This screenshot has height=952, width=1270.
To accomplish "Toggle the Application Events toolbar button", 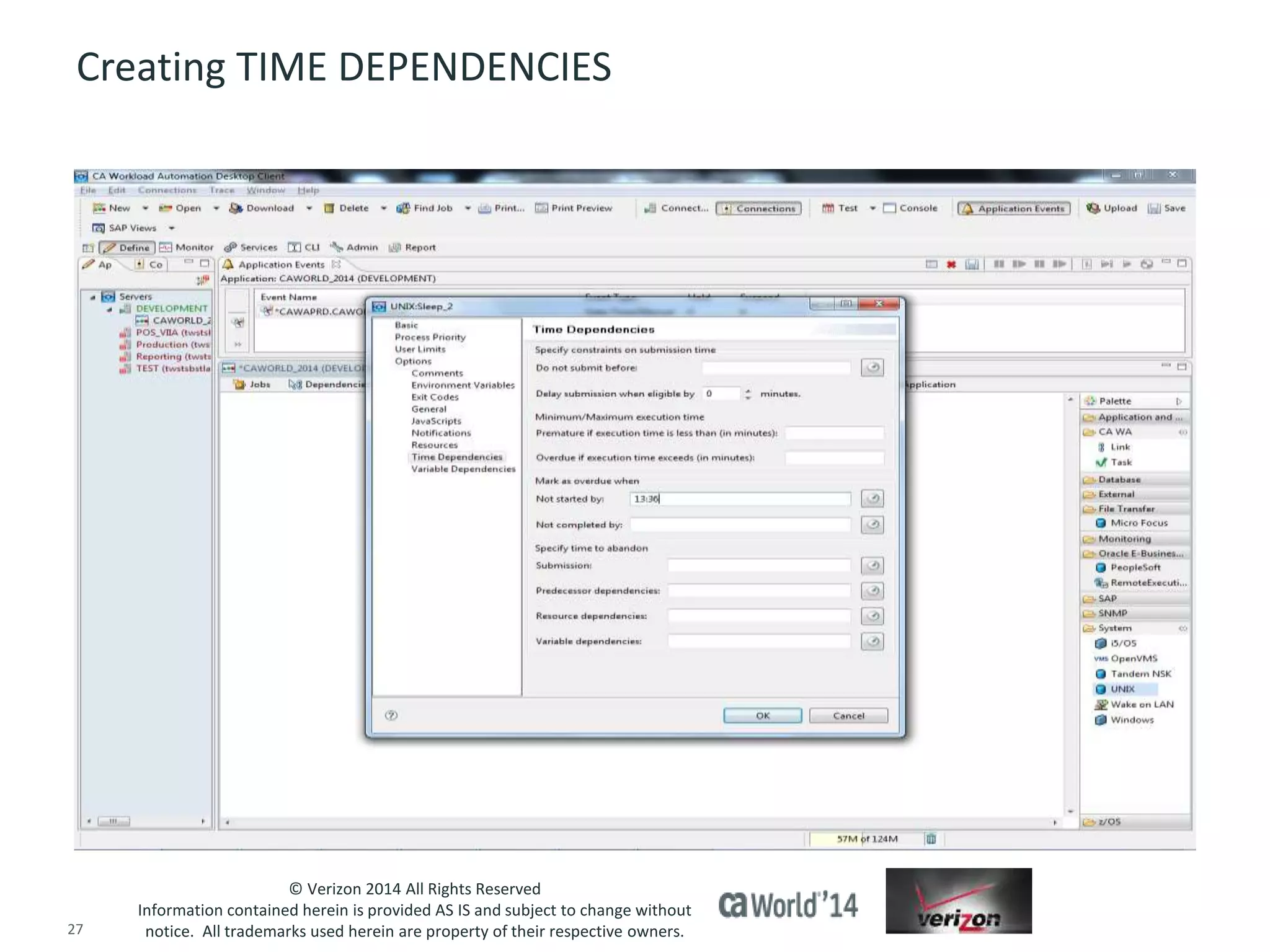I will click(1014, 208).
